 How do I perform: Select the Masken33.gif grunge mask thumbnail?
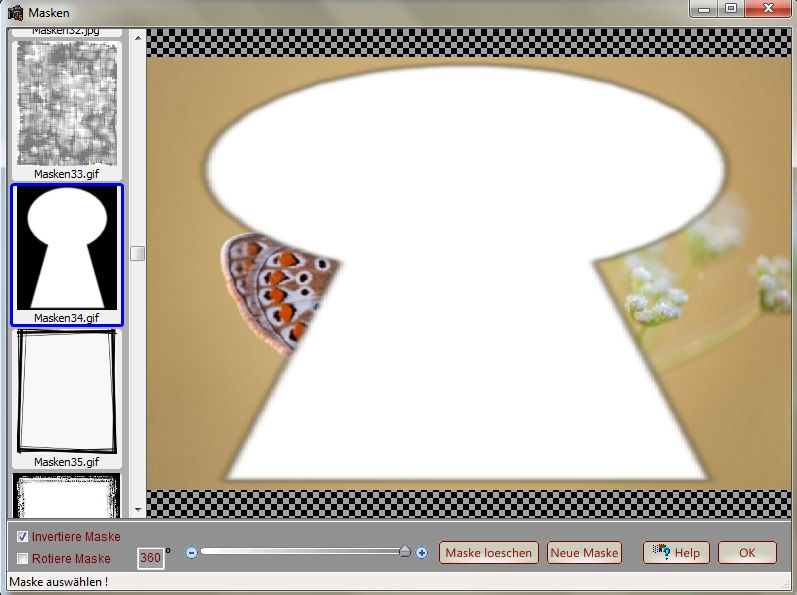click(x=66, y=105)
